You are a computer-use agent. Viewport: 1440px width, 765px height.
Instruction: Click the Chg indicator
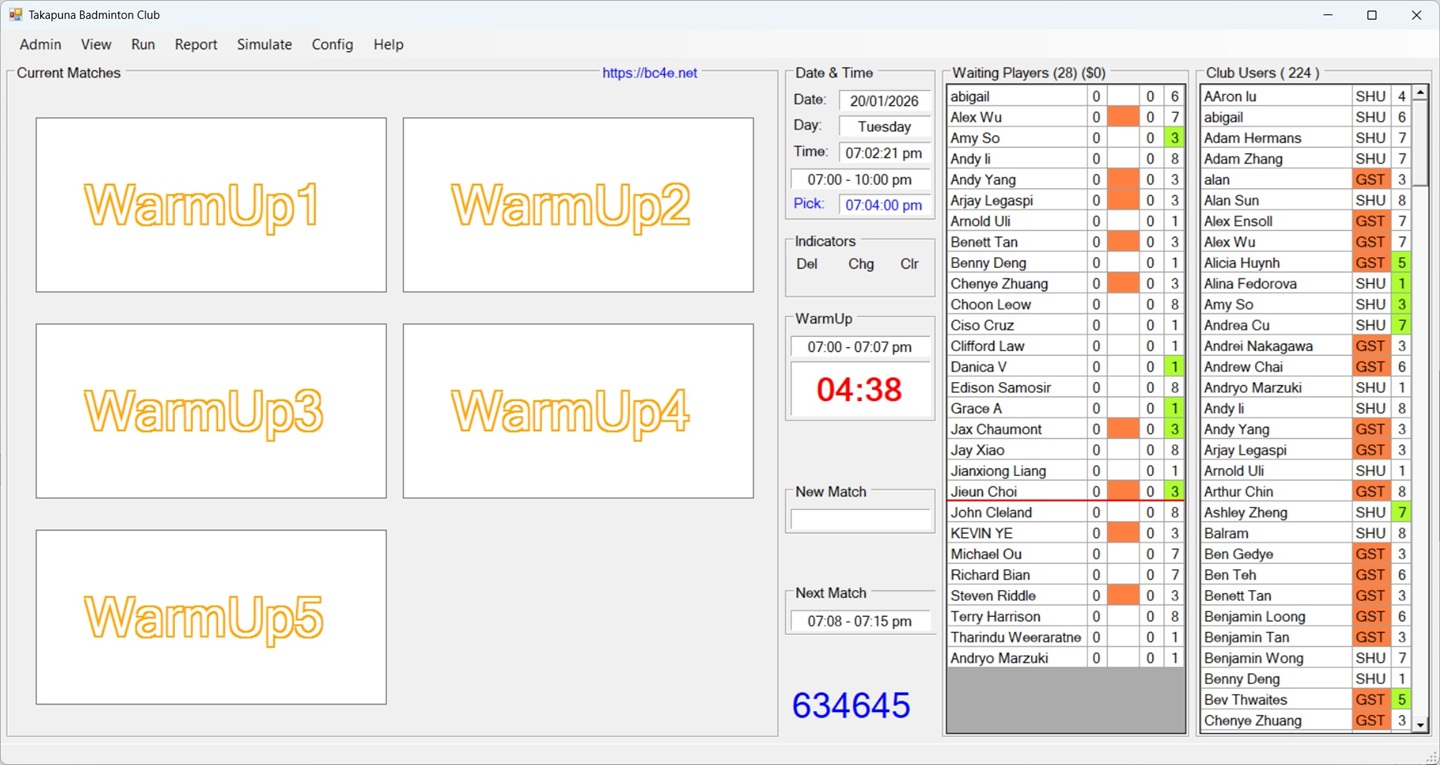(x=860, y=264)
